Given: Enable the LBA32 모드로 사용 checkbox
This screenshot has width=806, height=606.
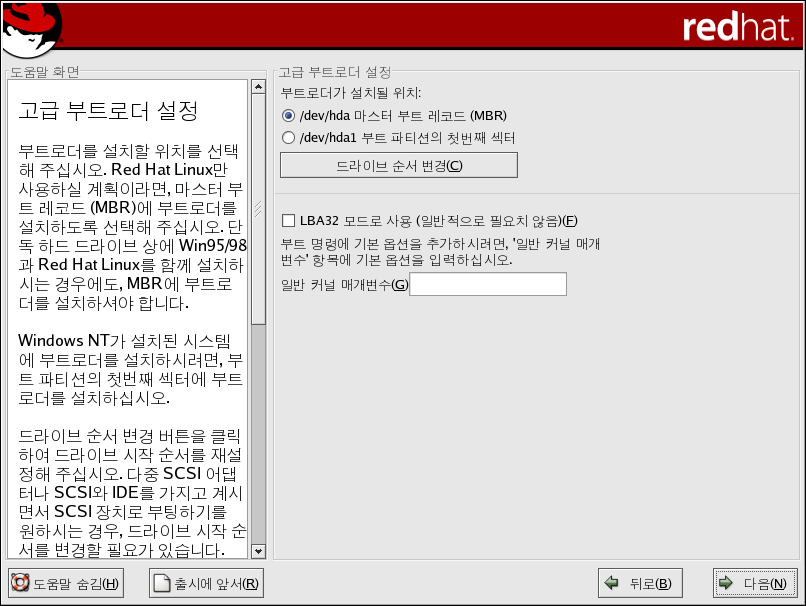Looking at the screenshot, I should (289, 220).
